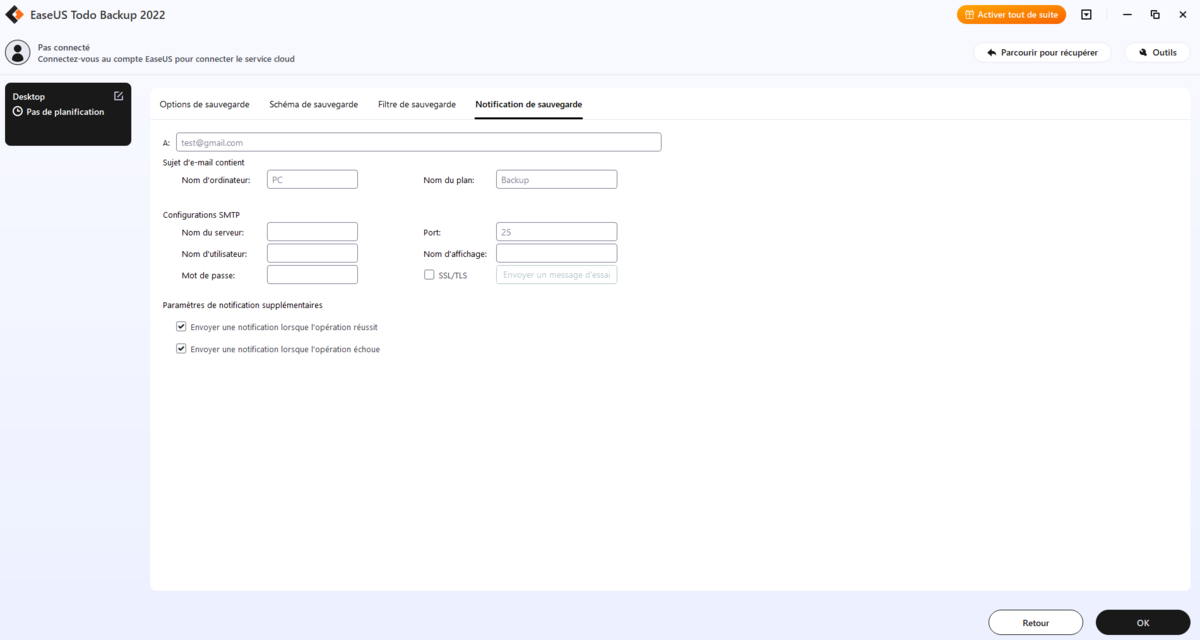Image resolution: width=1200 pixels, height=640 pixels.
Task: Click Parcourir pour récupérer button
Action: pyautogui.click(x=1042, y=52)
